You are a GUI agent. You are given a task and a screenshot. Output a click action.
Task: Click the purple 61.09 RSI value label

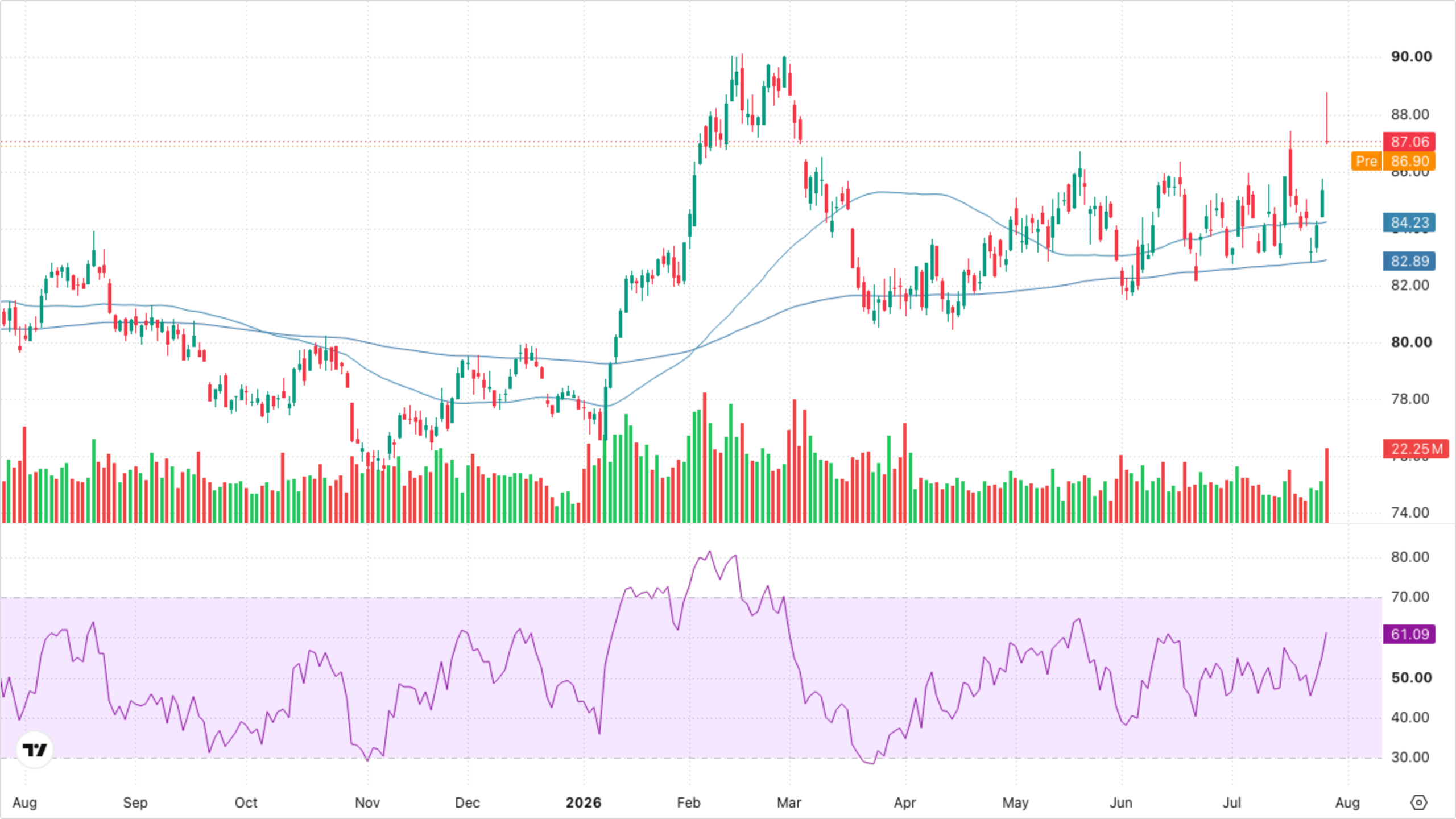pyautogui.click(x=1409, y=634)
